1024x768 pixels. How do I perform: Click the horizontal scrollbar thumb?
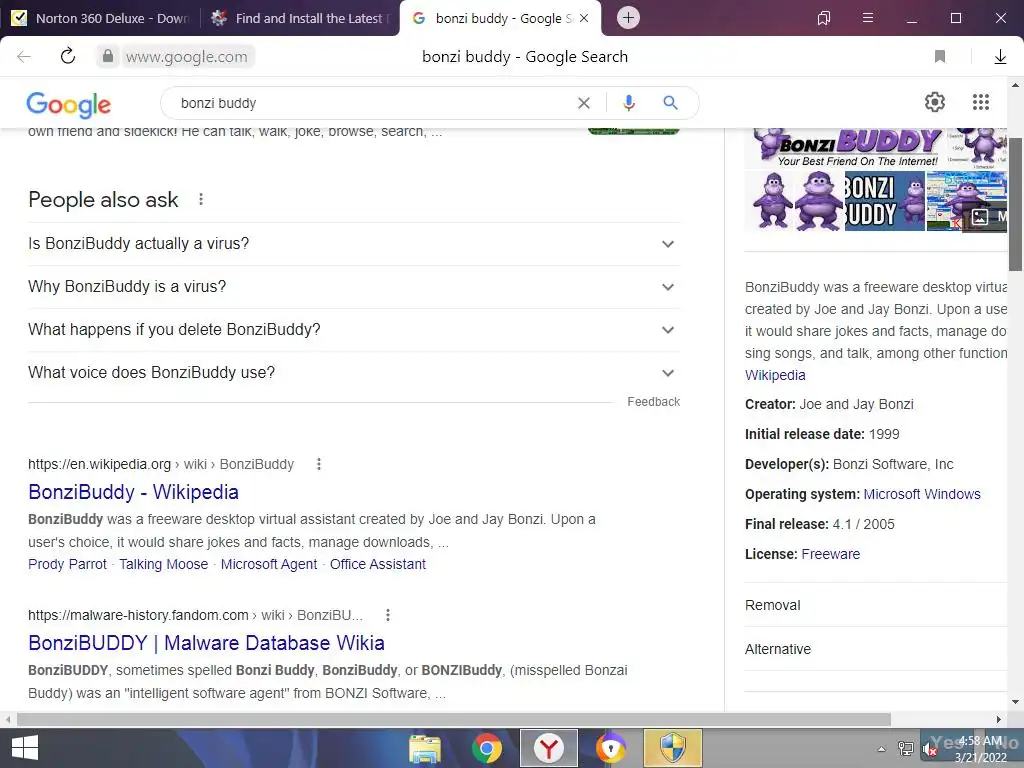pyautogui.click(x=454, y=720)
